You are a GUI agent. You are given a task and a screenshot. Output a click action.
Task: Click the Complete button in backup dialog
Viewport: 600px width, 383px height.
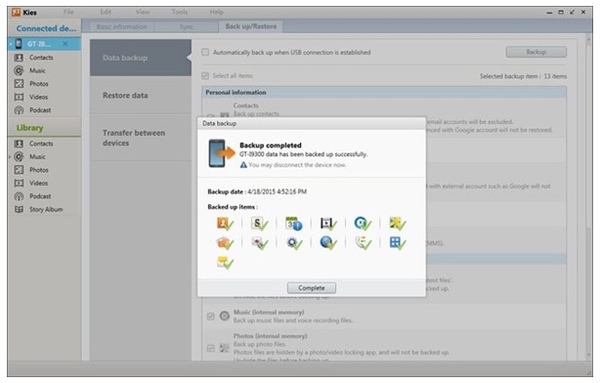(311, 288)
